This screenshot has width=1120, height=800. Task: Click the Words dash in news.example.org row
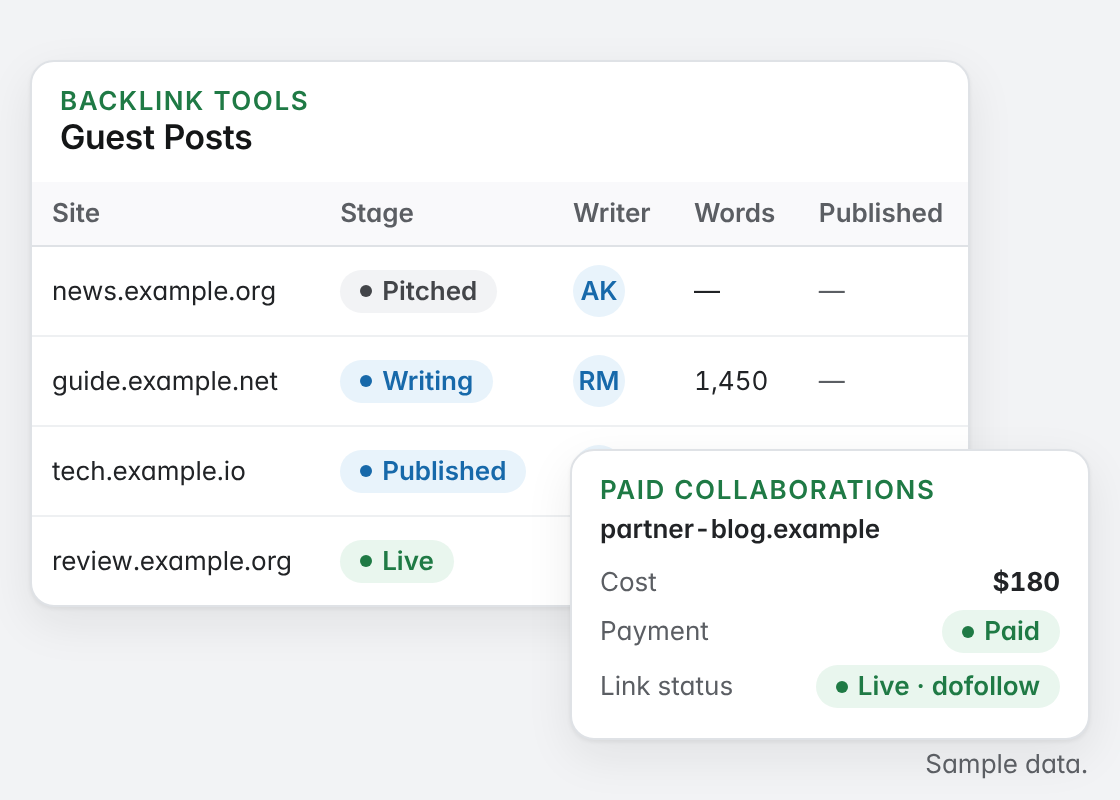coord(707,291)
